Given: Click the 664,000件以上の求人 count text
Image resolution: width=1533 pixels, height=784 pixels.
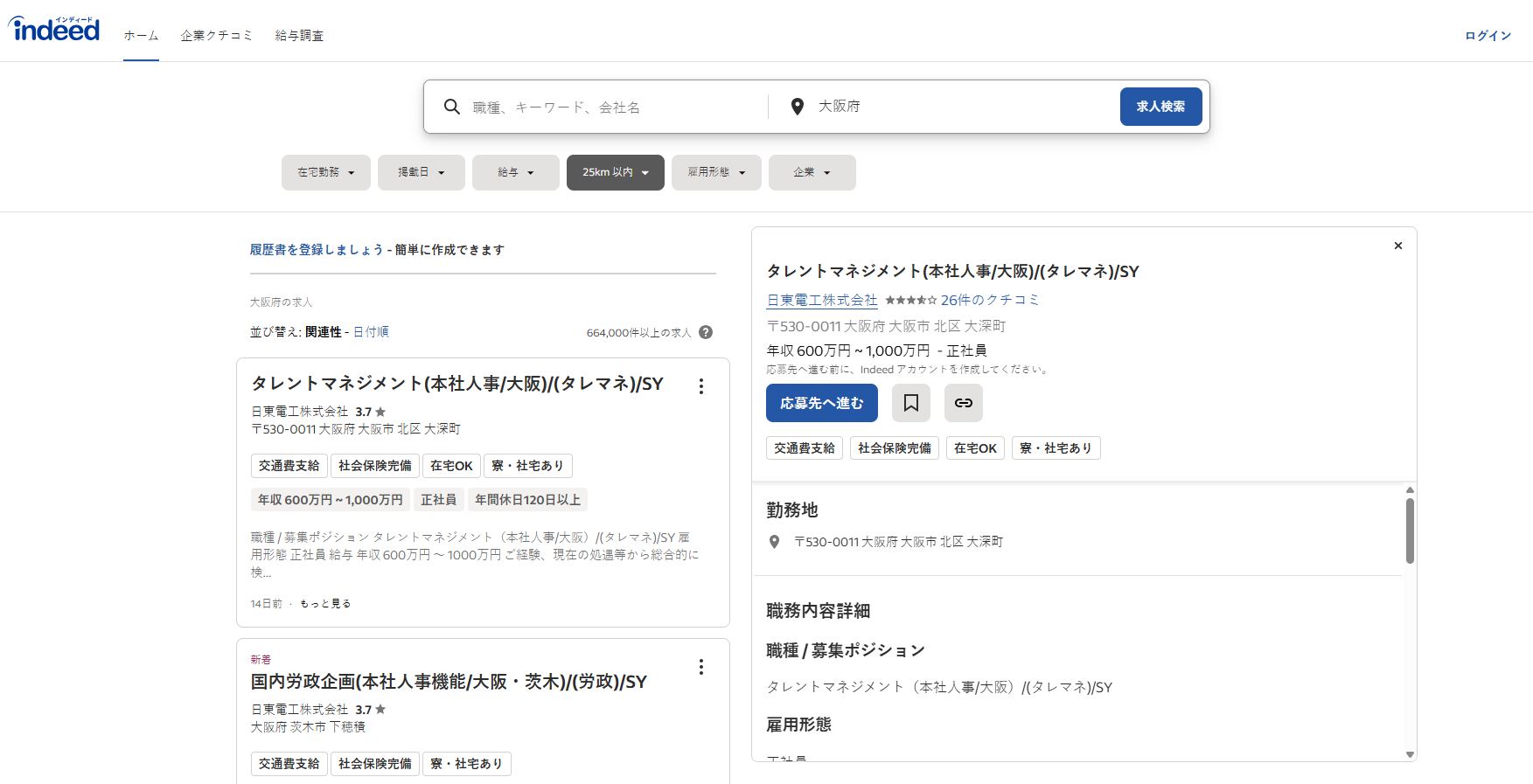Looking at the screenshot, I should (638, 333).
